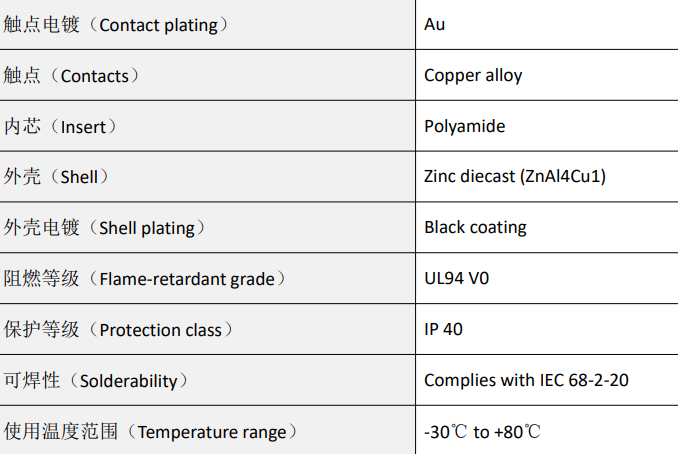Select the 'UL94 V0' value
This screenshot has height=454, width=678.
[457, 279]
